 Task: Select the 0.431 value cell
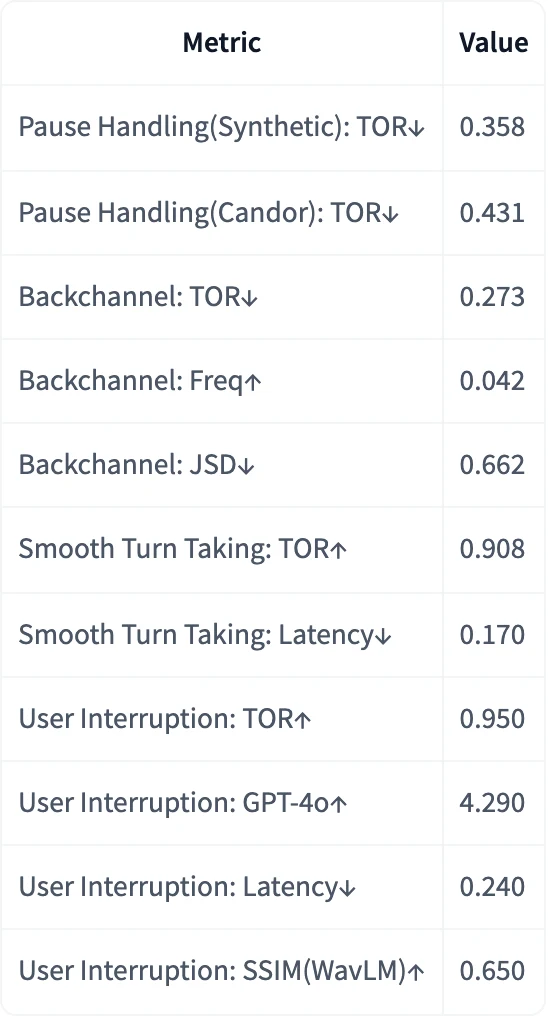click(494, 212)
